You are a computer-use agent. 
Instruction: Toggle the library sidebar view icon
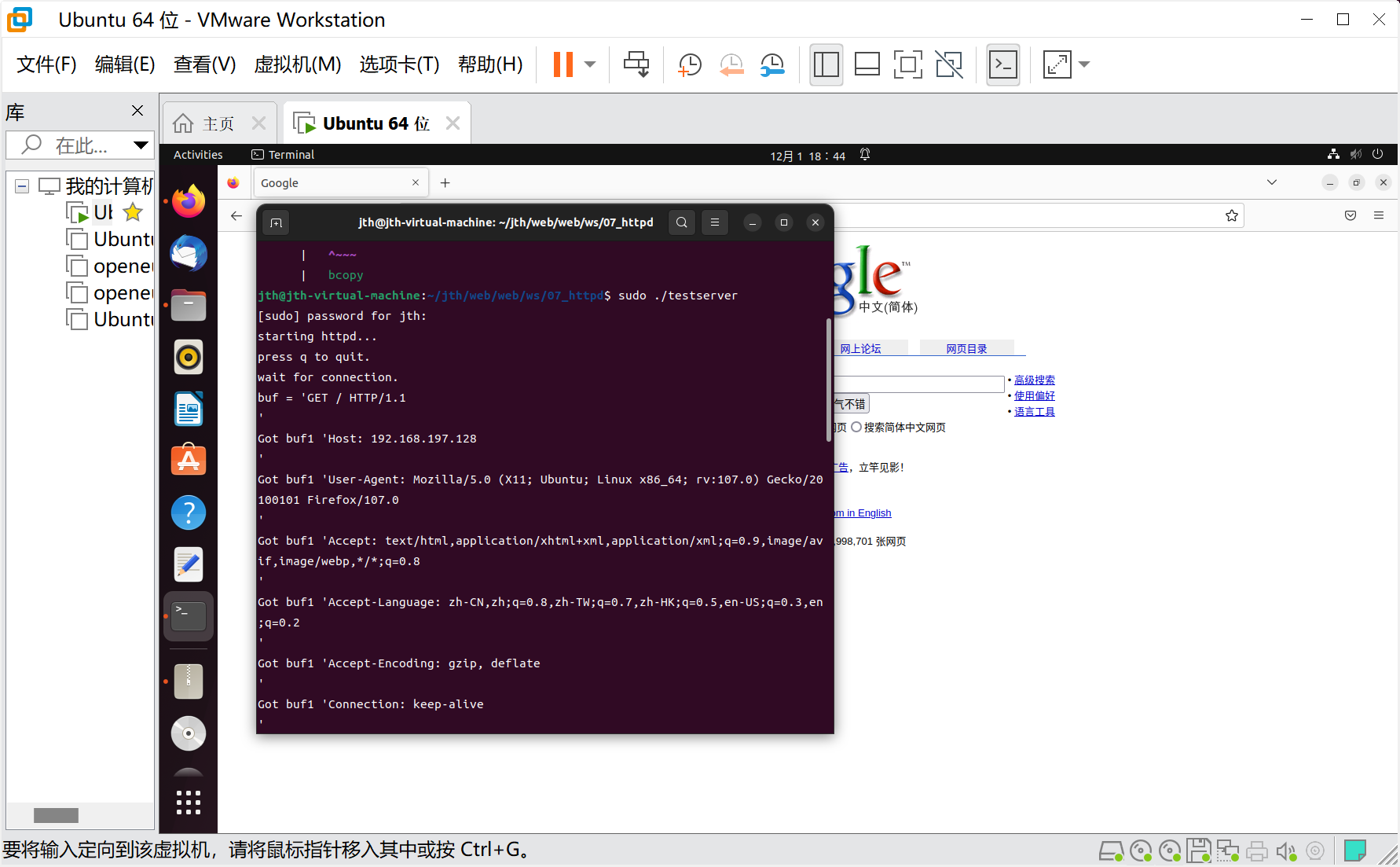click(826, 64)
